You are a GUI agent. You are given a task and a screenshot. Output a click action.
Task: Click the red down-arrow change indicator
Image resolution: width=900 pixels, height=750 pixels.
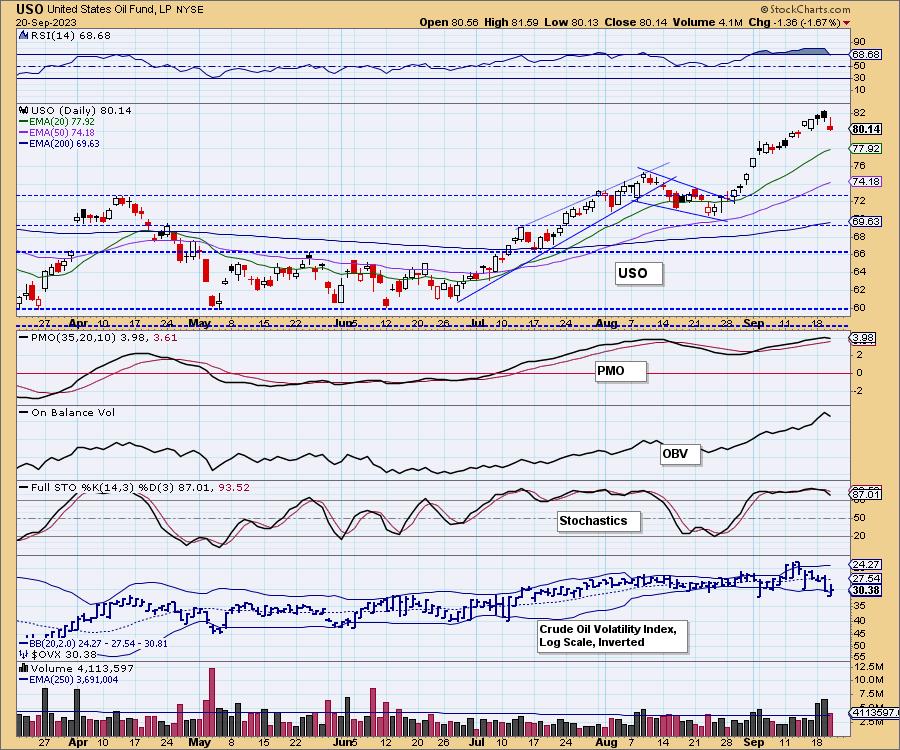click(847, 23)
